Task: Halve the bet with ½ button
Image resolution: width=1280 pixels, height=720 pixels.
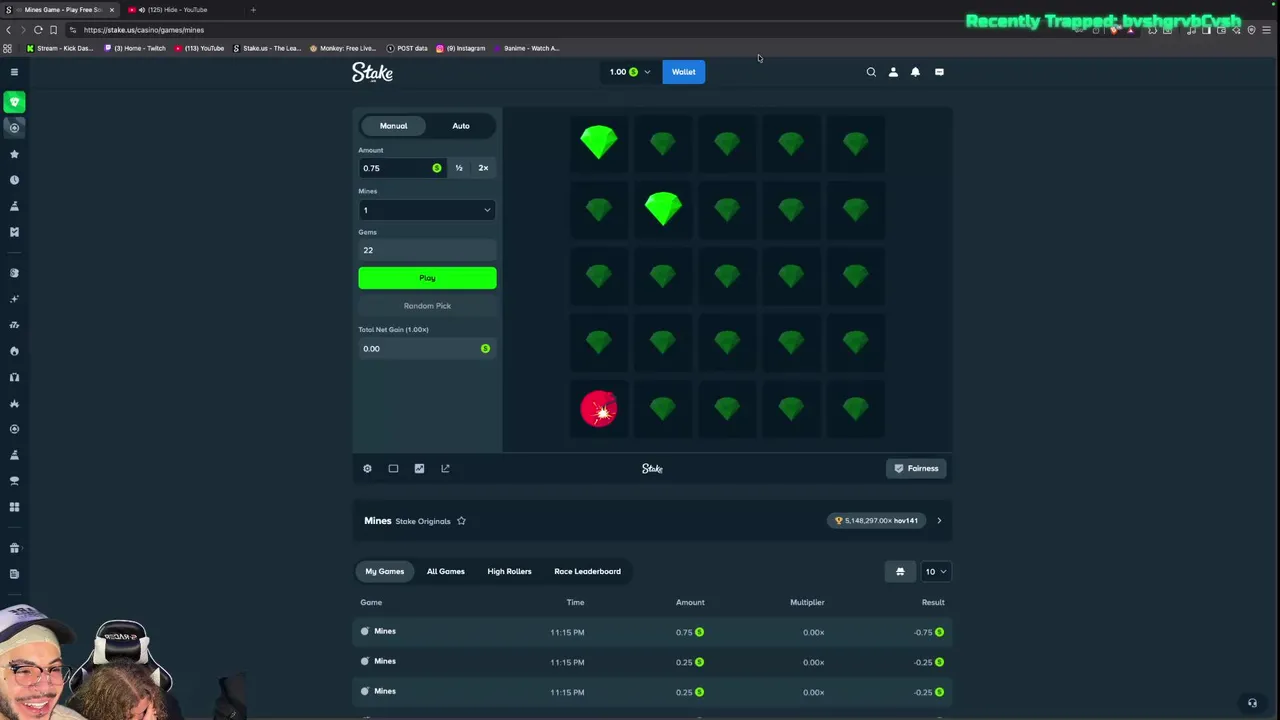Action: click(x=459, y=168)
